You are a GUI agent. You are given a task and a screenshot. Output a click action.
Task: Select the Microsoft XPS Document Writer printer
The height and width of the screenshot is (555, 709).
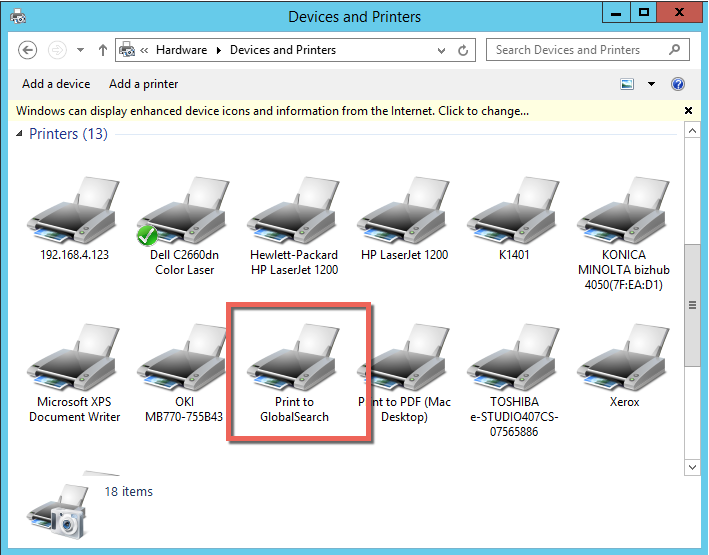pyautogui.click(x=74, y=361)
